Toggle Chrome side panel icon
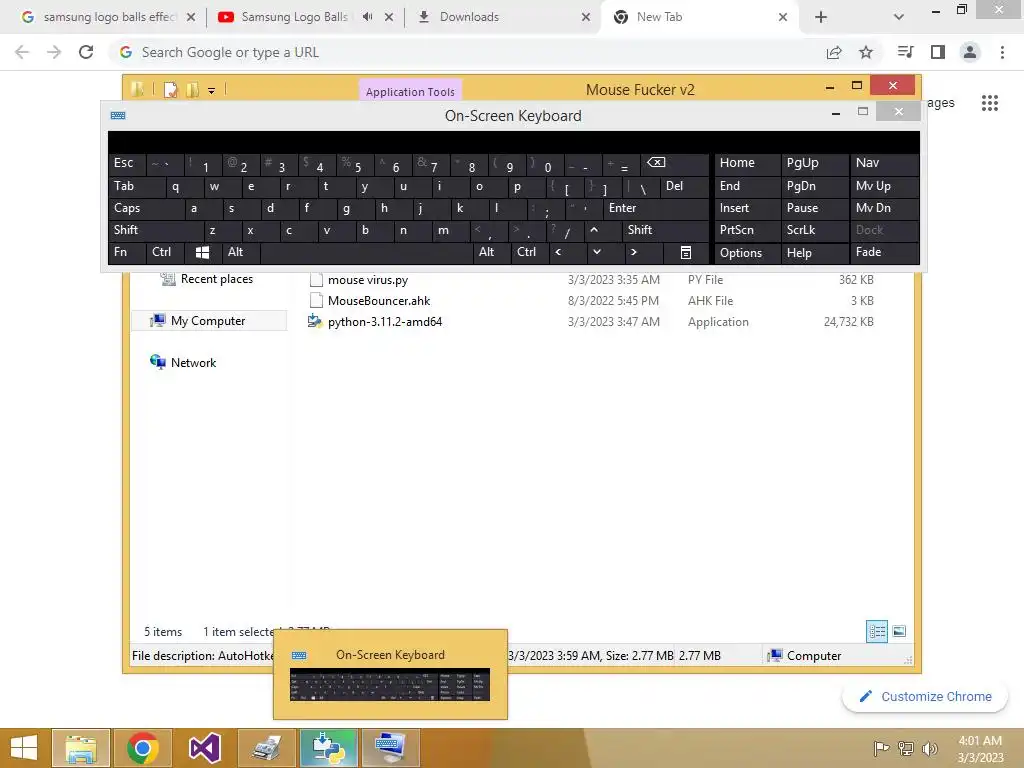This screenshot has width=1024, height=768. (938, 52)
